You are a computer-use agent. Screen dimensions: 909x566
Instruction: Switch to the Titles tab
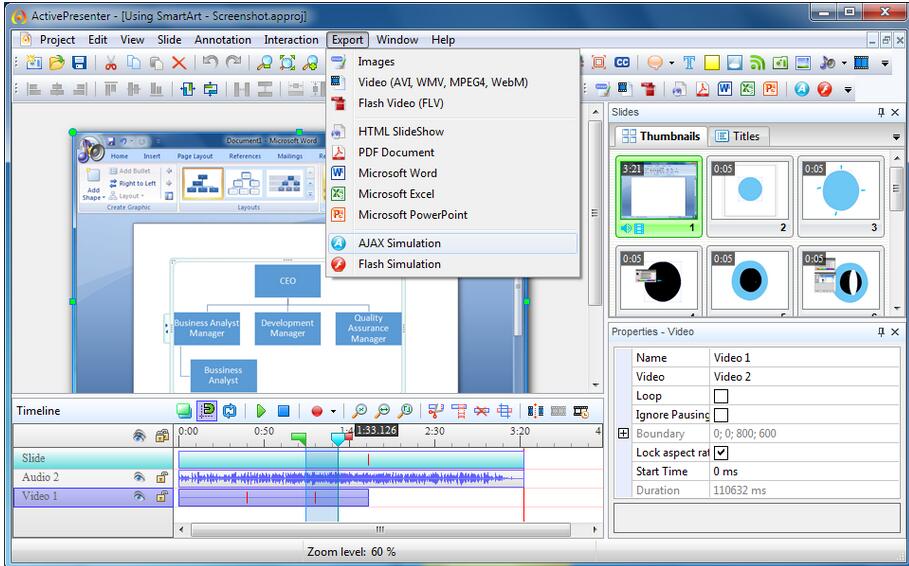click(x=737, y=136)
